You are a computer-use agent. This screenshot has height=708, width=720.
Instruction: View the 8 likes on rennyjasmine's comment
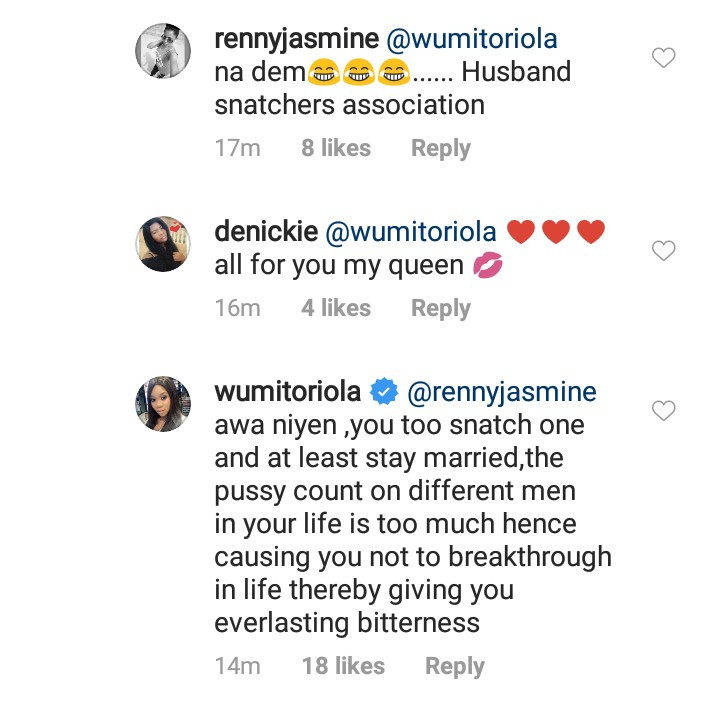click(x=336, y=148)
